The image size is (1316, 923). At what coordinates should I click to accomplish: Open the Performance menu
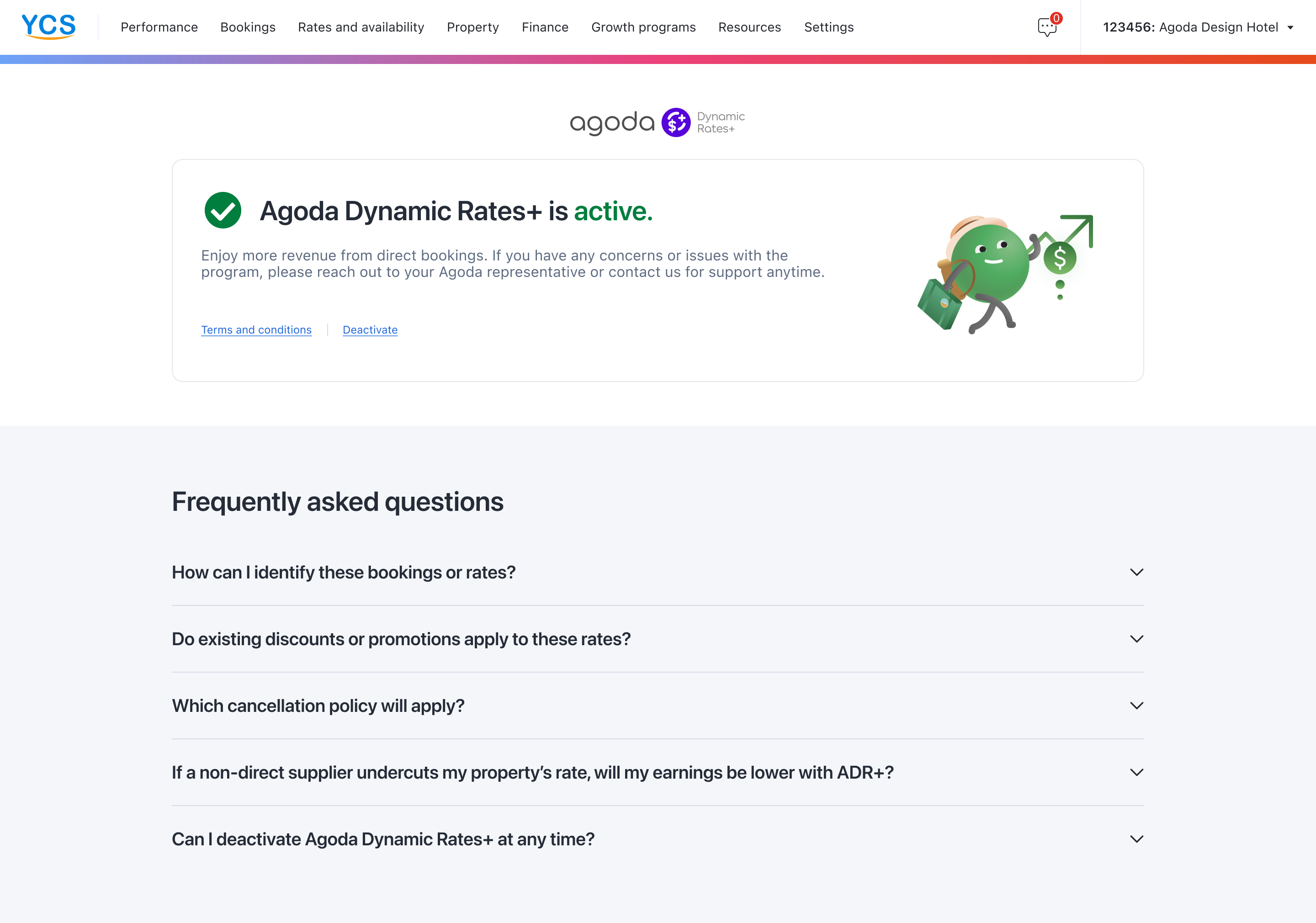(159, 27)
